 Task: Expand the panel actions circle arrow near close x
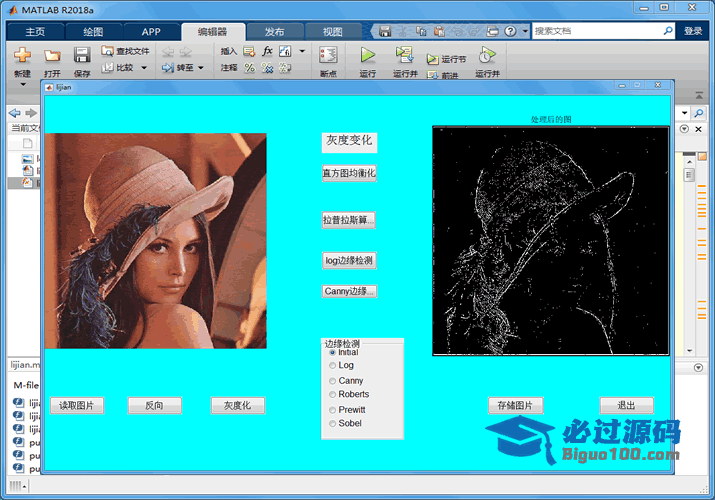click(684, 129)
